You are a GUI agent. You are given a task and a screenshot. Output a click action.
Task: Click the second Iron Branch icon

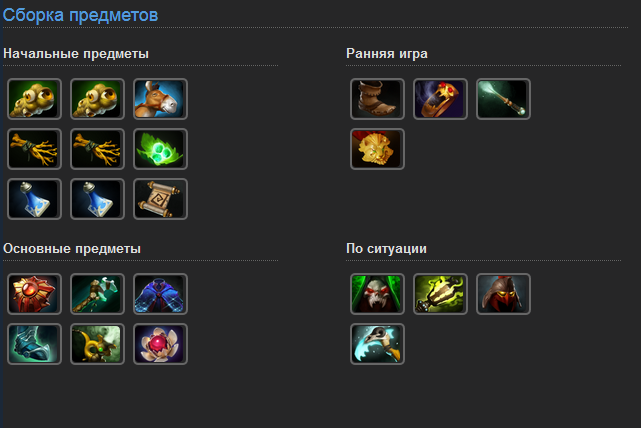point(97,149)
